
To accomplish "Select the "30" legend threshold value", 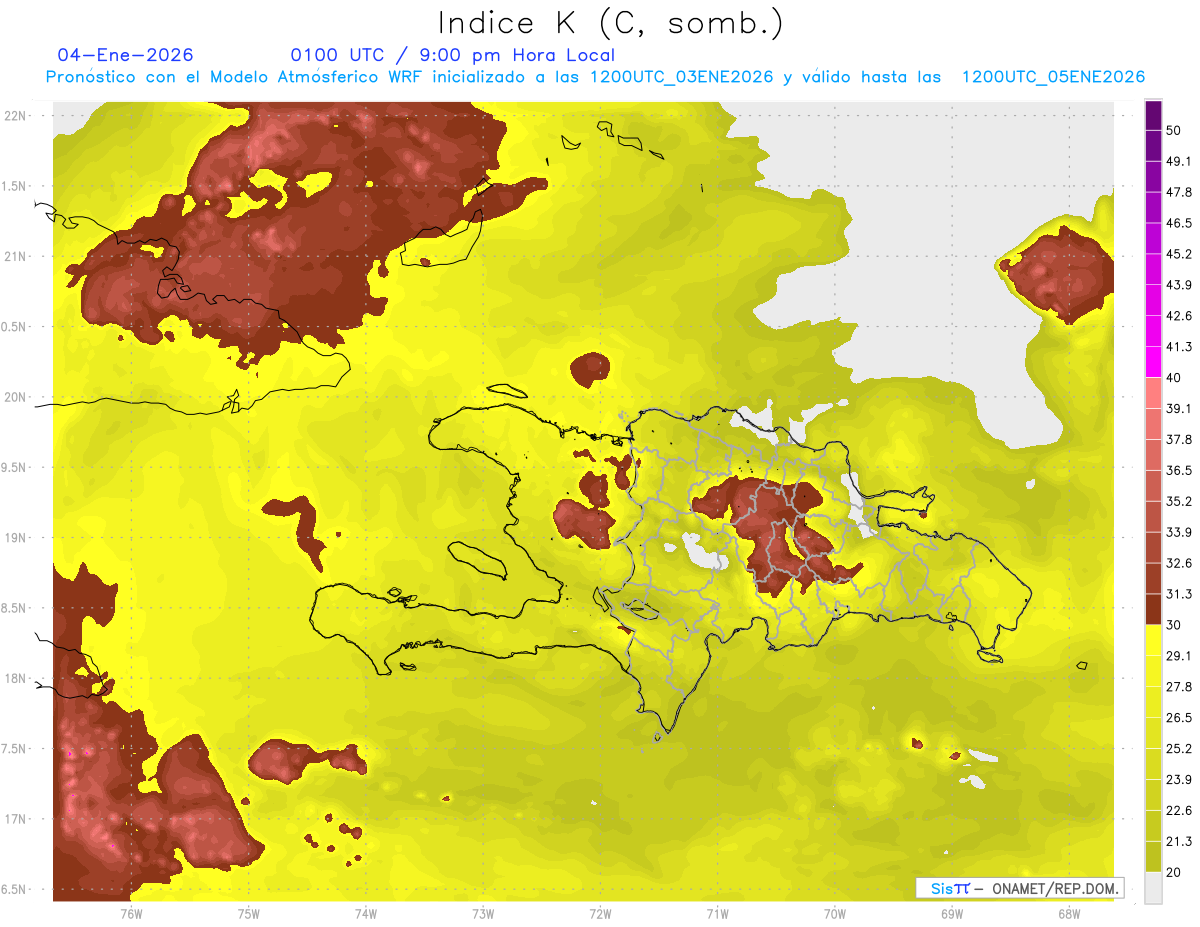I will (x=1176, y=625).
